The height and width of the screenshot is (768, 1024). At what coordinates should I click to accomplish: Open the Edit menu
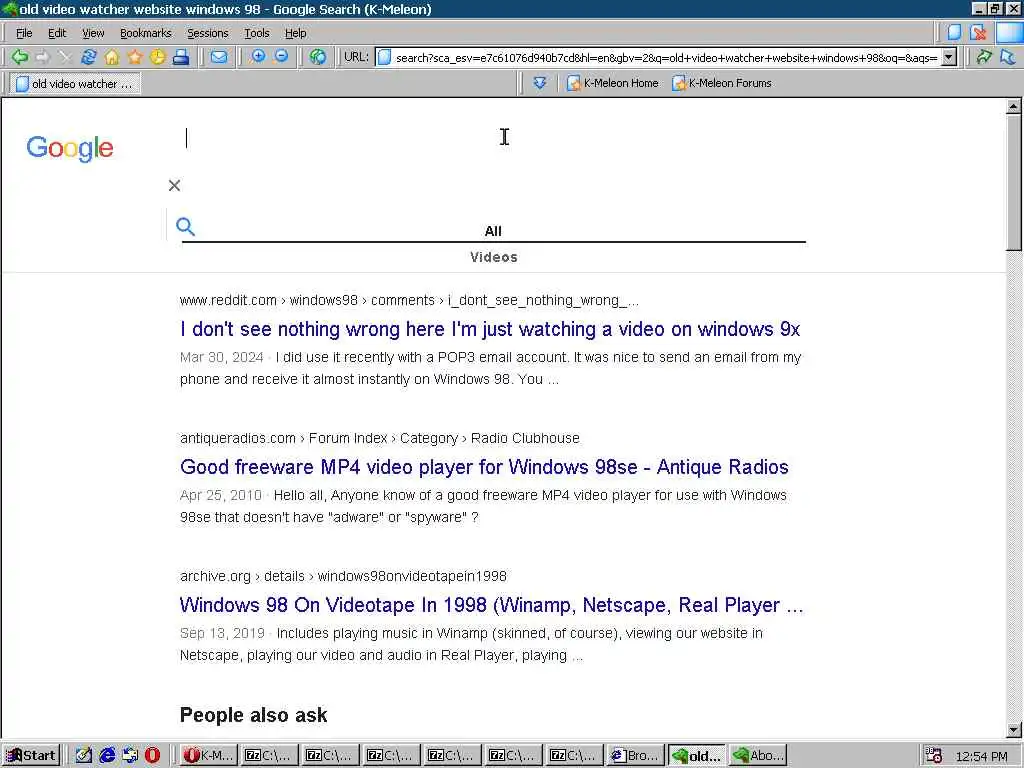click(x=57, y=33)
